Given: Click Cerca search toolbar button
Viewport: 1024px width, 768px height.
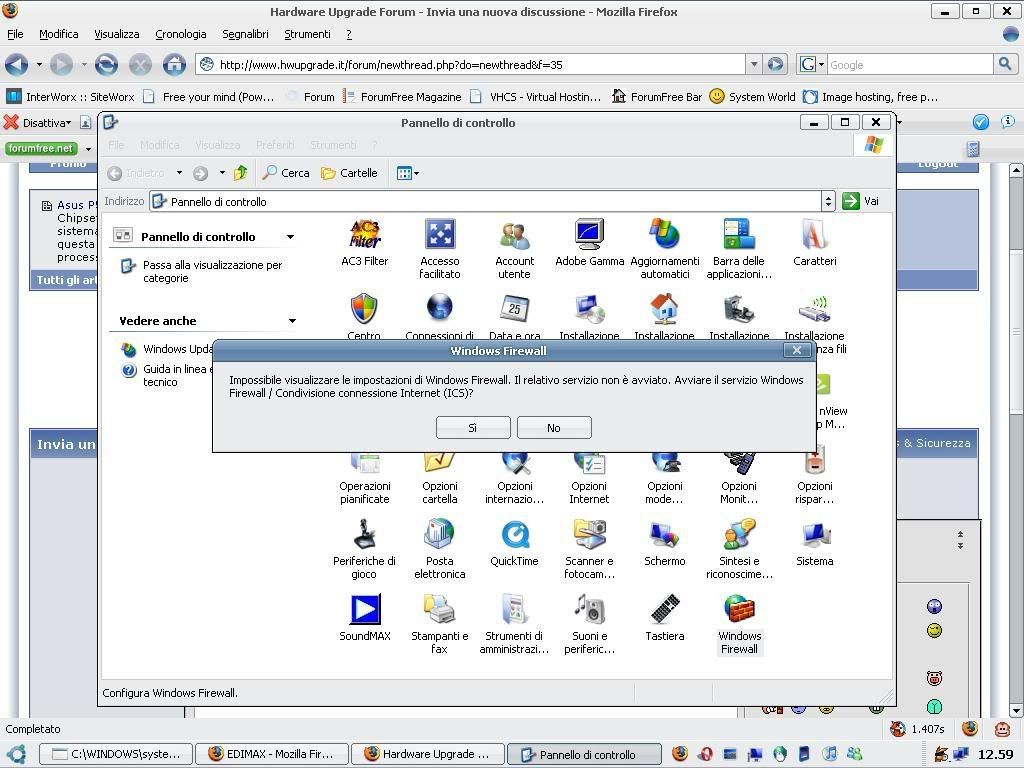Looking at the screenshot, I should (286, 173).
